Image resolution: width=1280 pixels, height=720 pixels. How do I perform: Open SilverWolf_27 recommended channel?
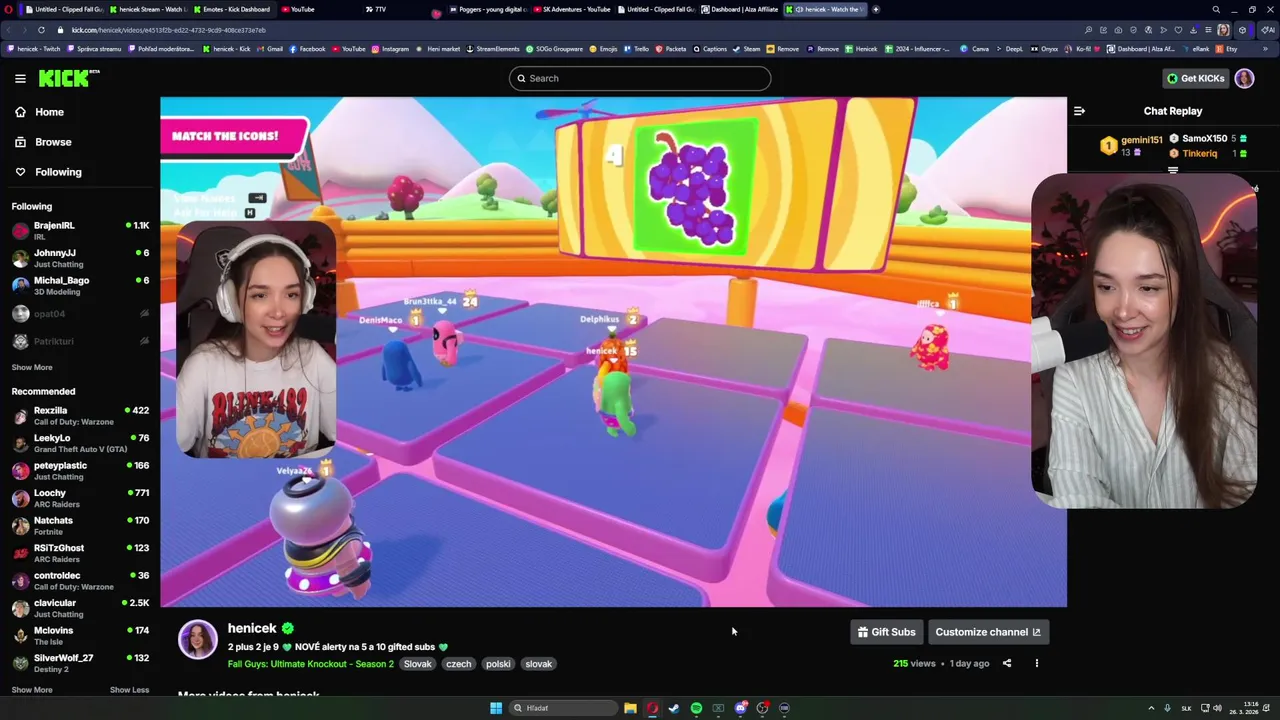click(x=80, y=663)
